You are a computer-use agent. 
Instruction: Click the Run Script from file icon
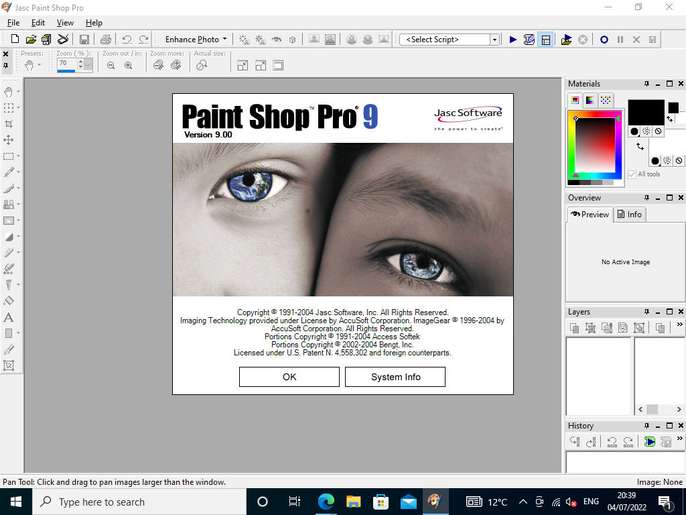566,40
